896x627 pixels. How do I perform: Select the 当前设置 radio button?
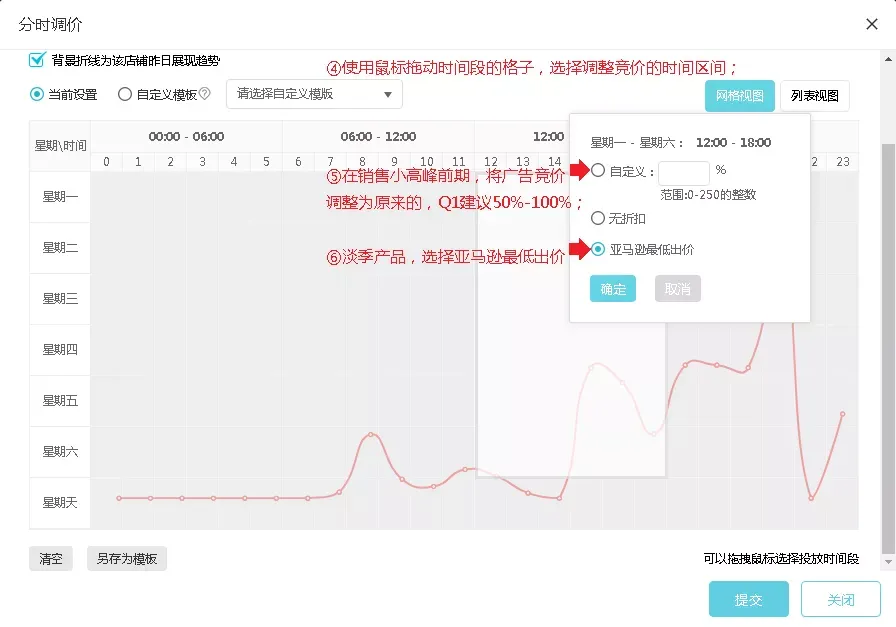[37, 94]
